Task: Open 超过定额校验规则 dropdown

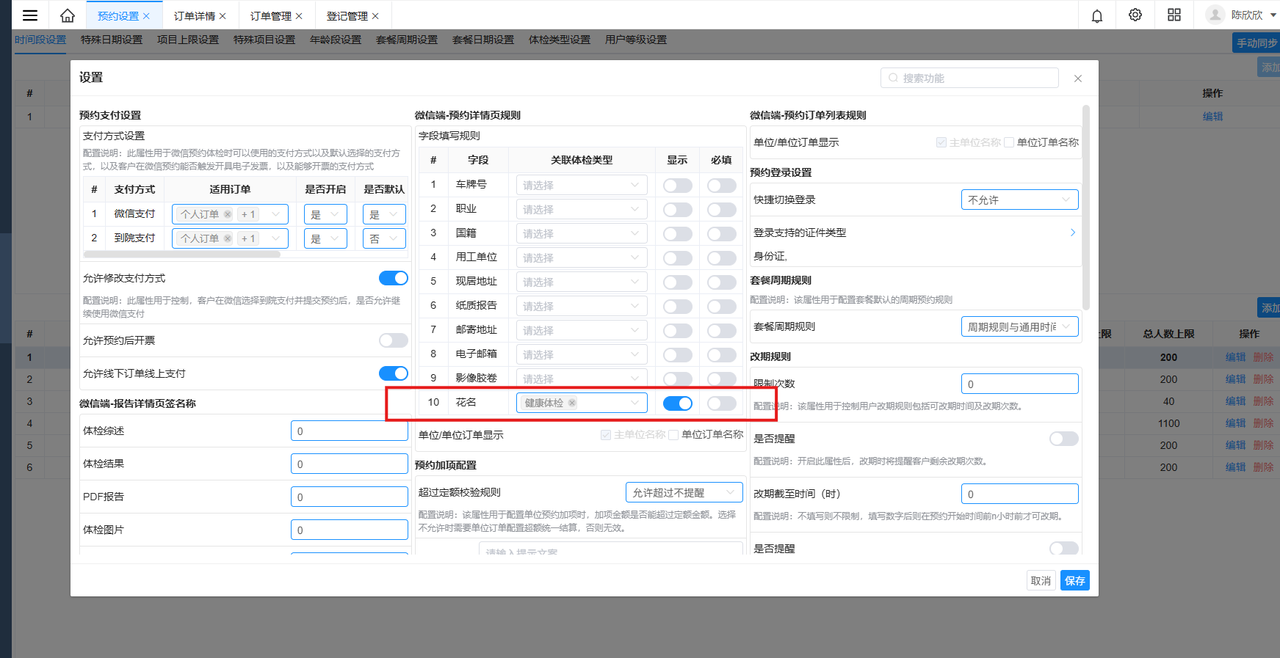Action: [684, 492]
